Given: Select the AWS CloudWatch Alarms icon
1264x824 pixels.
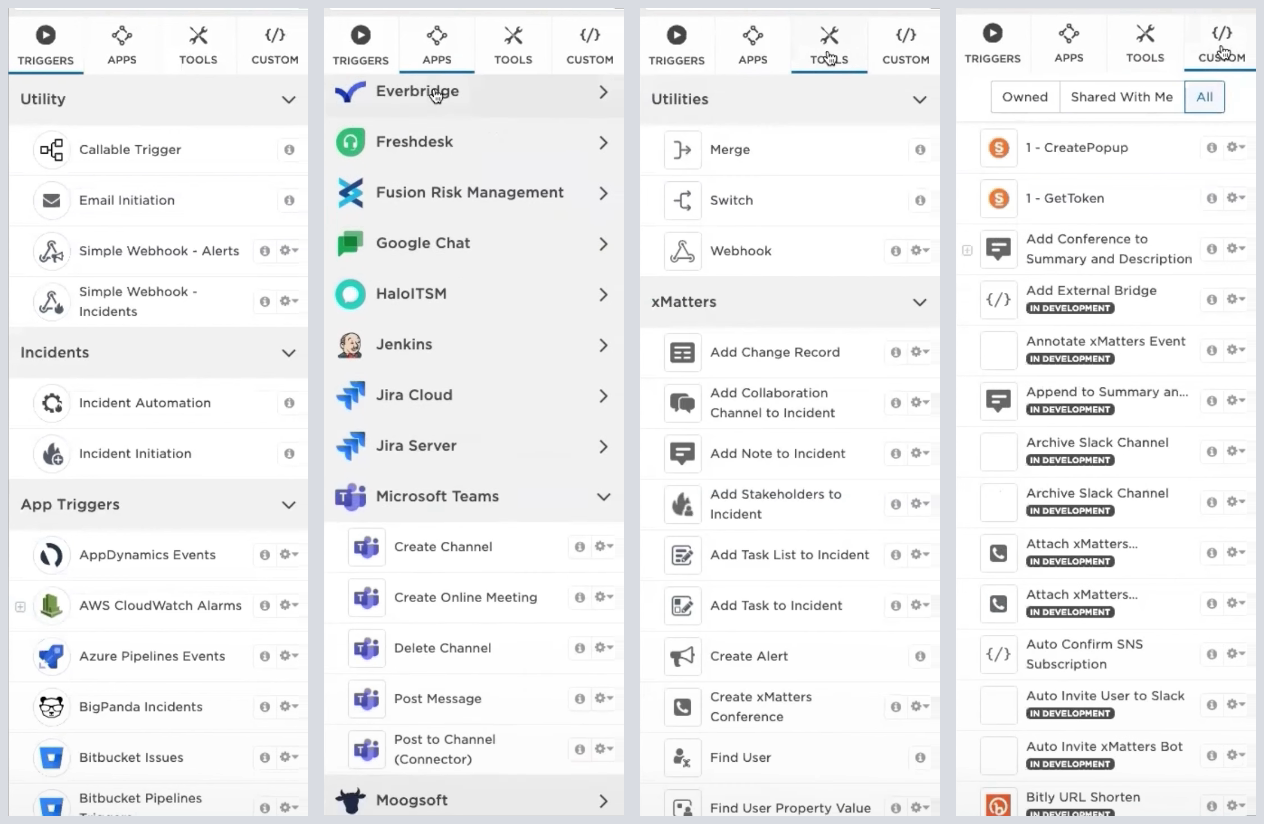Looking at the screenshot, I should click(x=51, y=606).
